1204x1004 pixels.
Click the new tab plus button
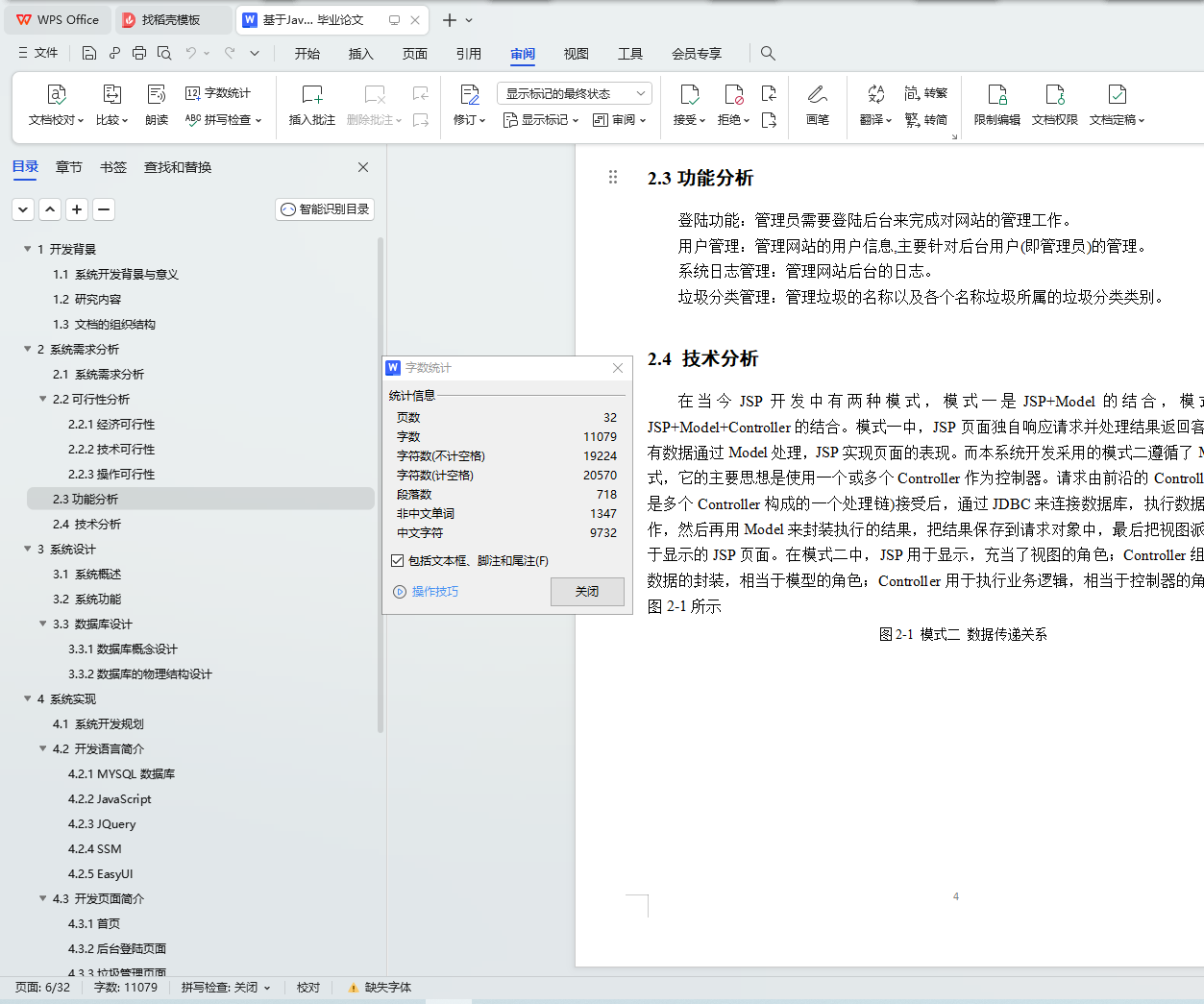tap(449, 19)
